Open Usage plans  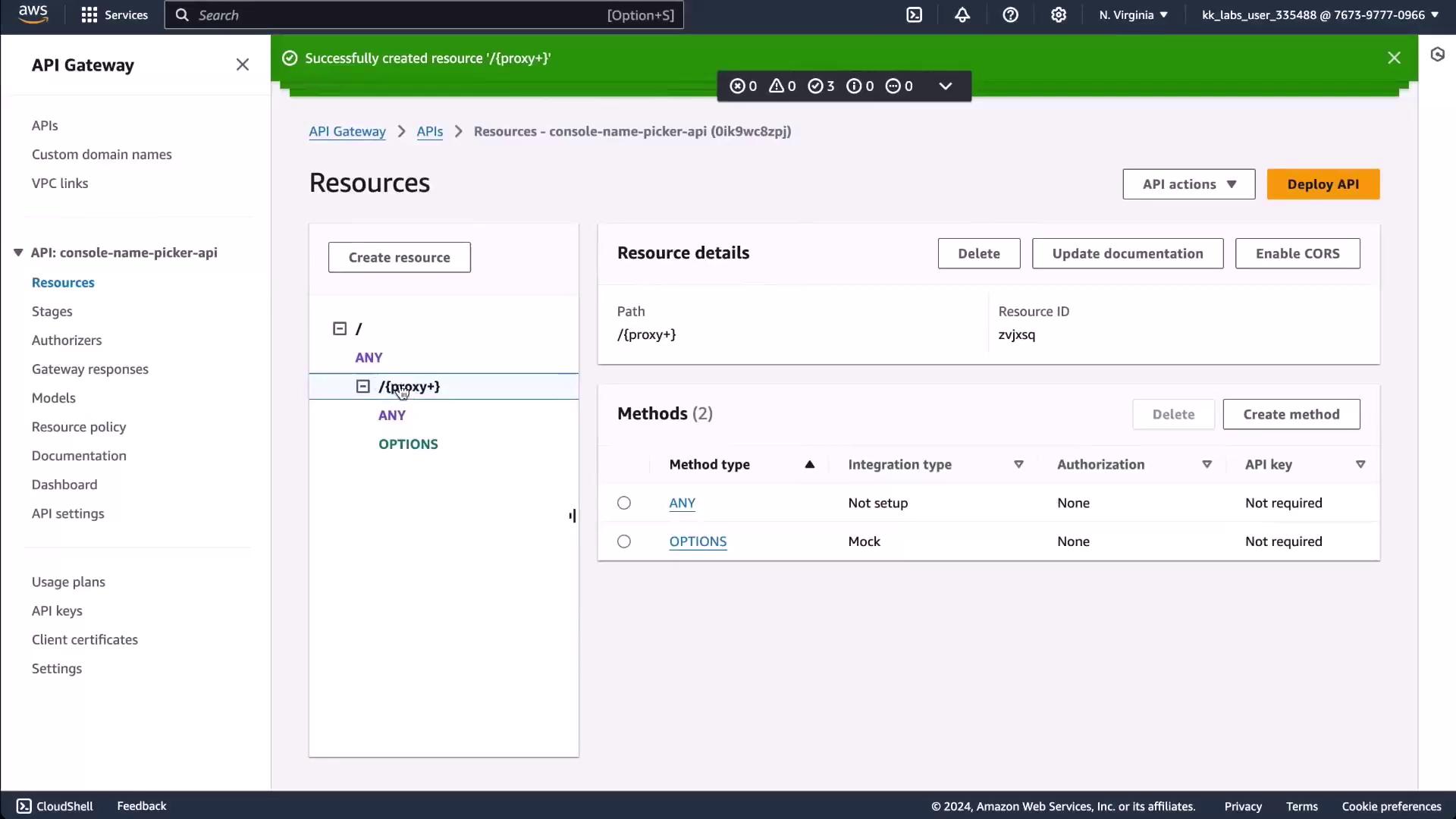[x=68, y=582]
